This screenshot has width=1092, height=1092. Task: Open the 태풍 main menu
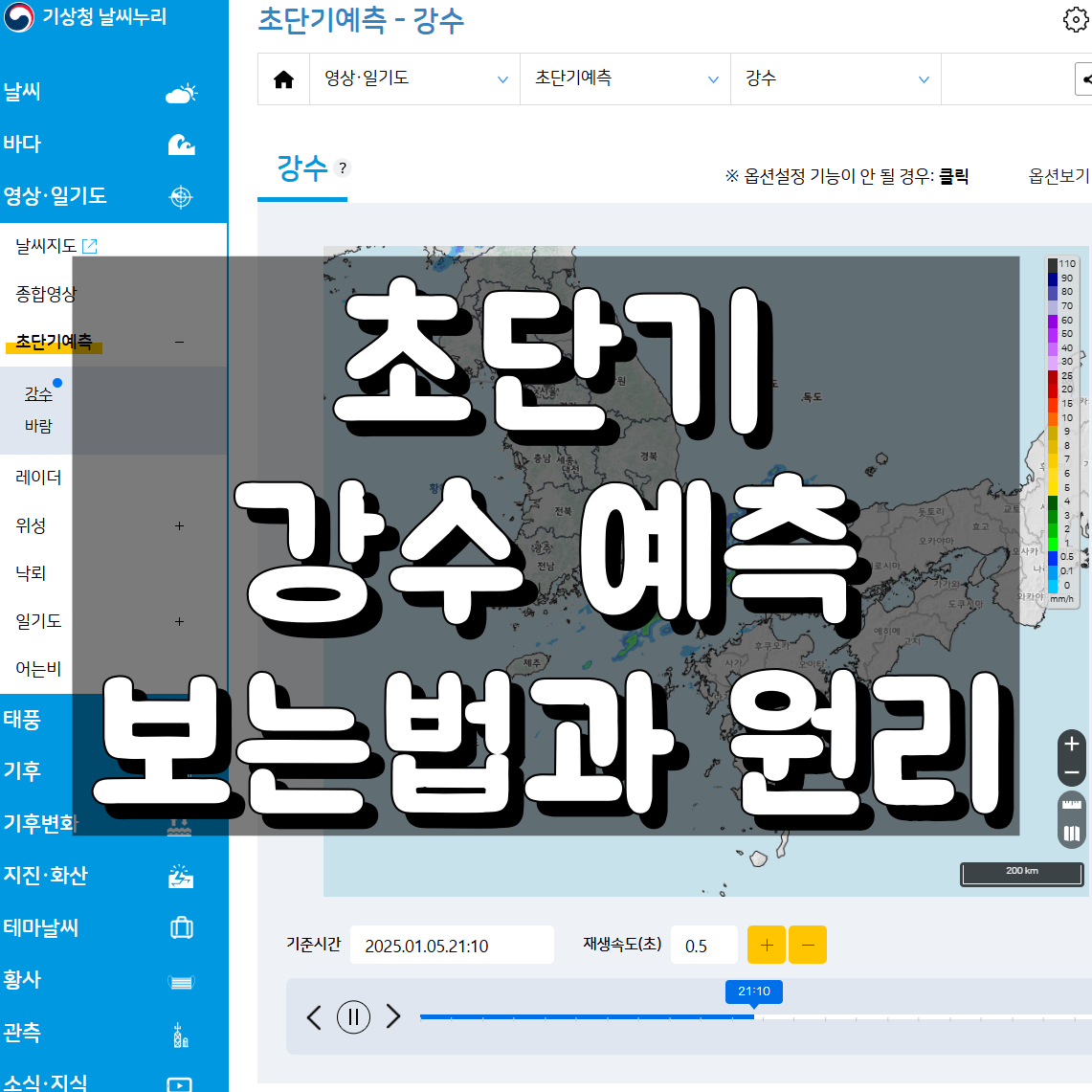[x=22, y=719]
